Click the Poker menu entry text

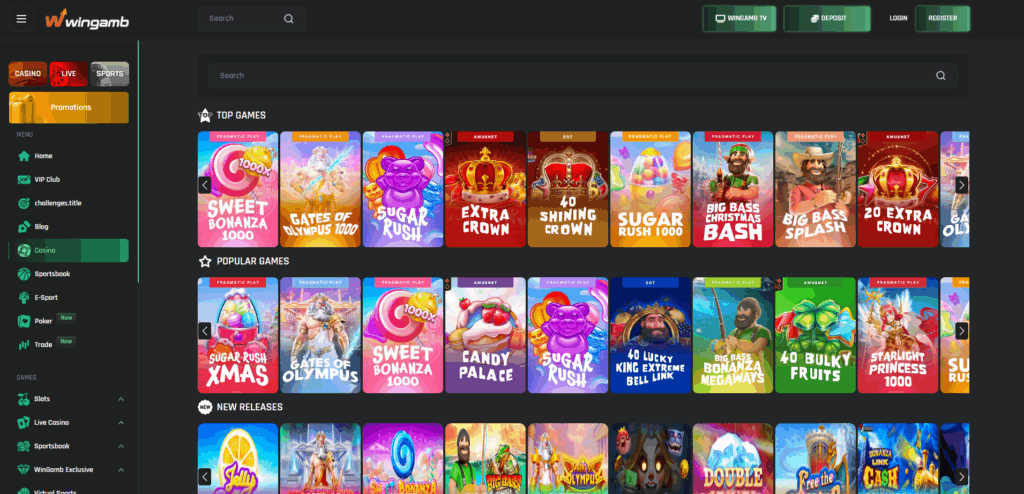tap(43, 321)
